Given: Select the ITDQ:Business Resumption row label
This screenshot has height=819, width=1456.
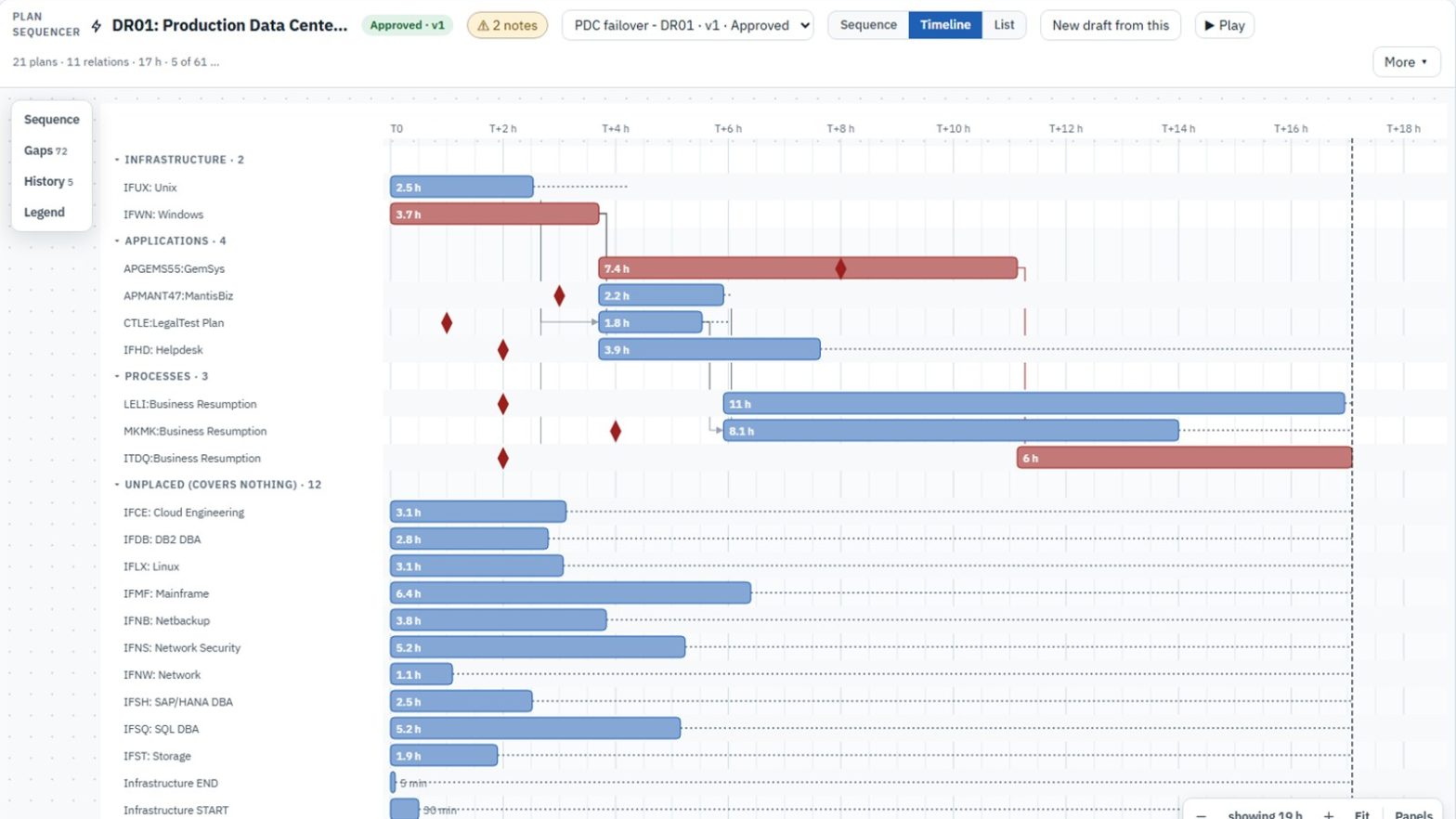Looking at the screenshot, I should 192,458.
